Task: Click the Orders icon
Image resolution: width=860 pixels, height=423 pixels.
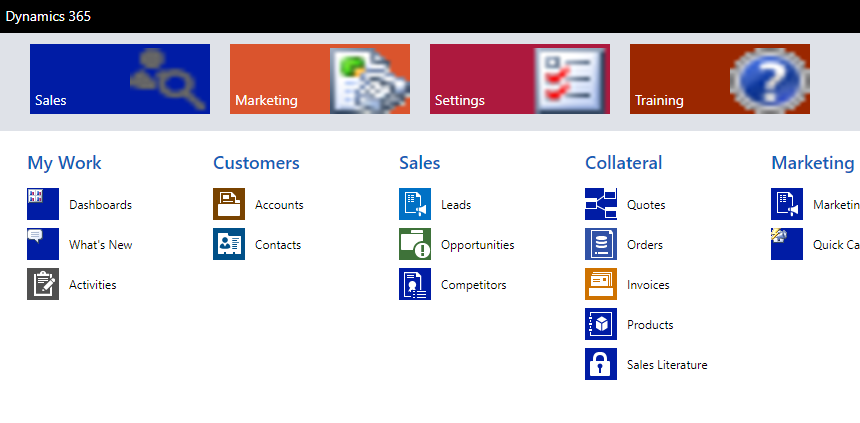Action: tap(601, 244)
